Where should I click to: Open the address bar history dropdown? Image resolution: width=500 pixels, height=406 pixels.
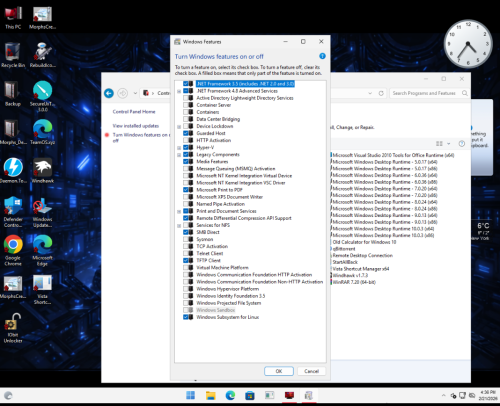click(370, 93)
